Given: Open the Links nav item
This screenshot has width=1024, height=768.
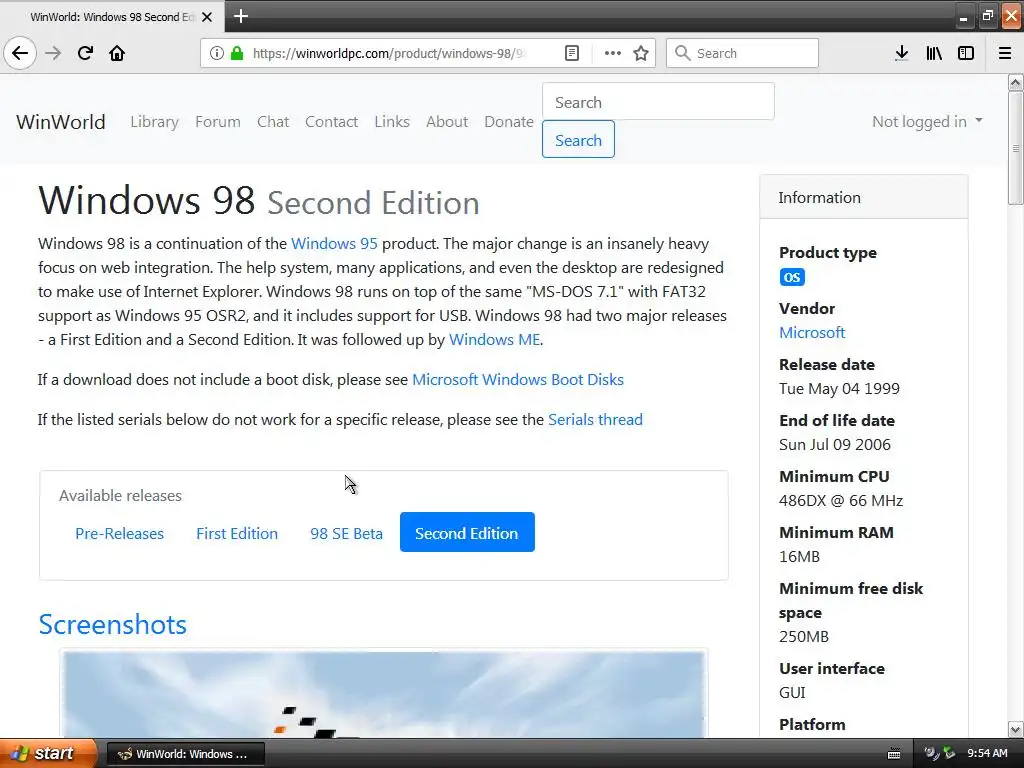Looking at the screenshot, I should tap(392, 122).
